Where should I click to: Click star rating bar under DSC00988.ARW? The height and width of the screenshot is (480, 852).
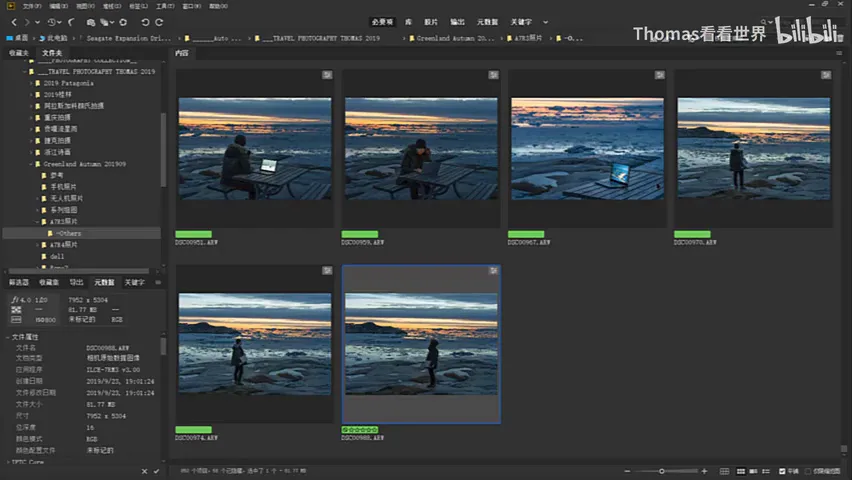point(360,430)
